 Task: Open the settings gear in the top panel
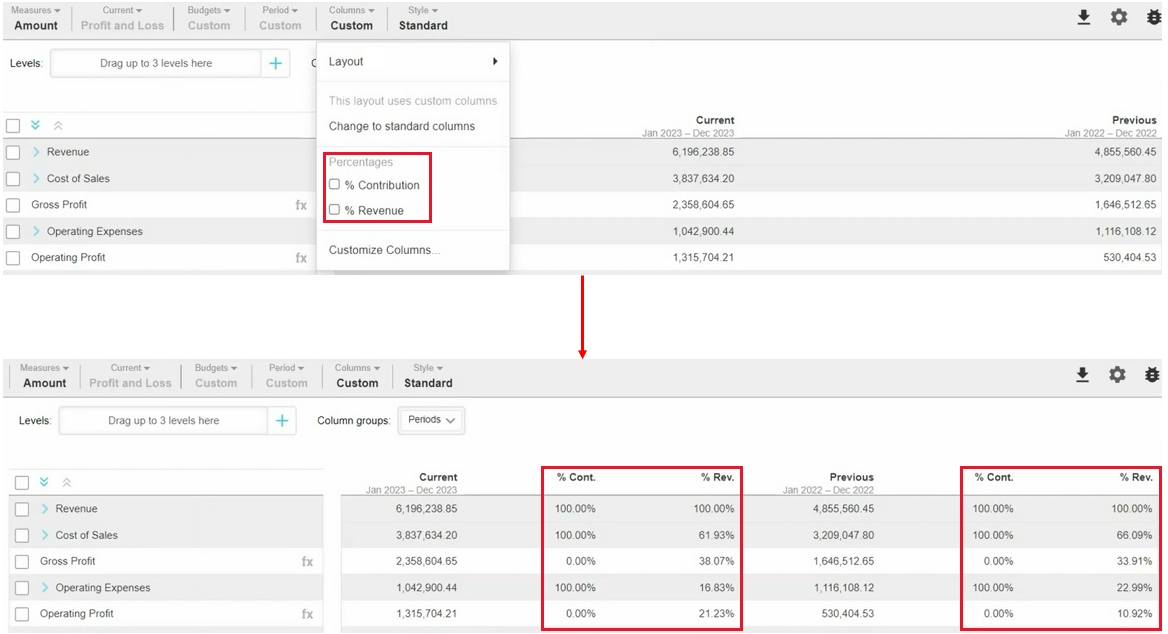[x=1119, y=18]
